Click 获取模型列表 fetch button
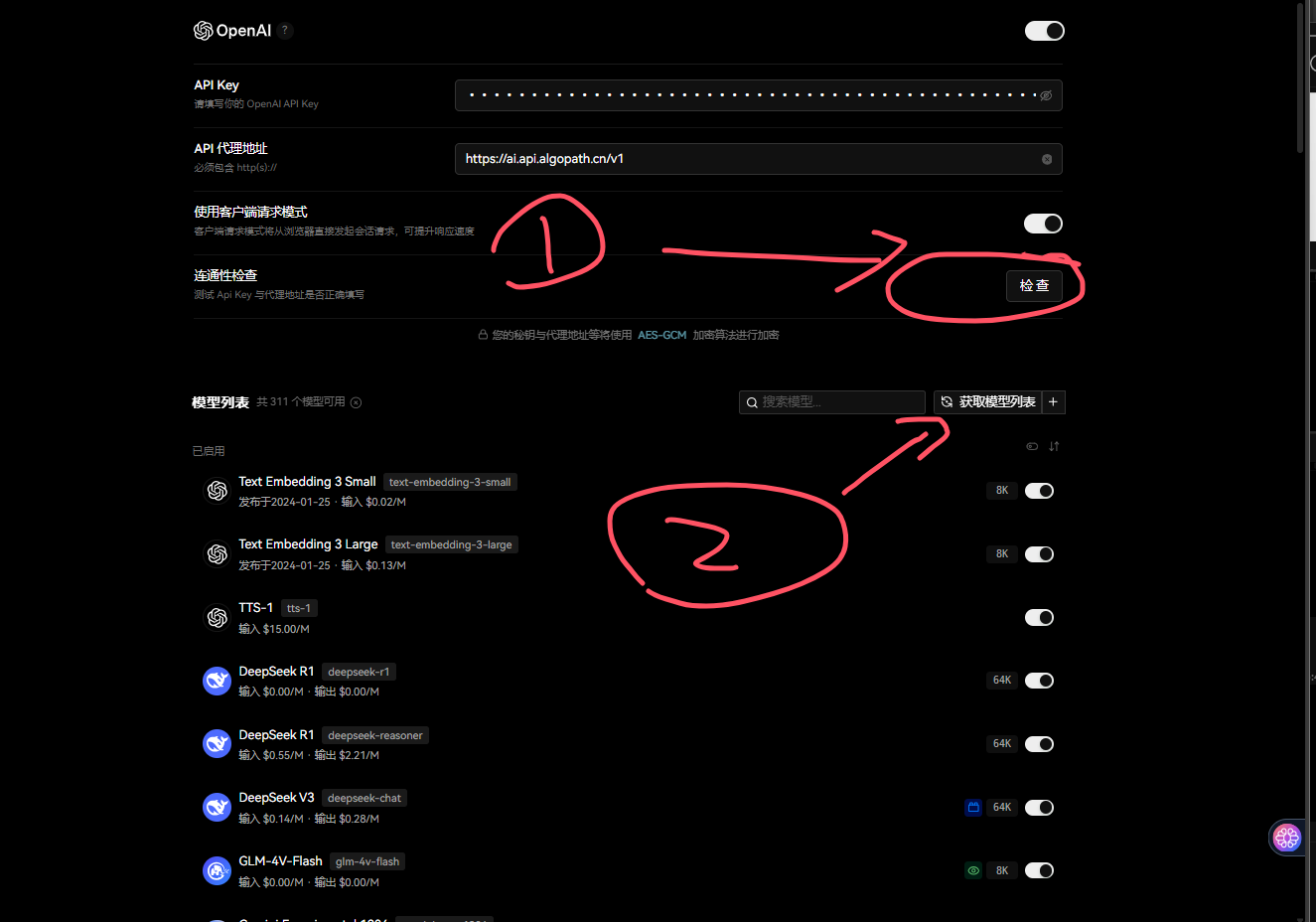The width and height of the screenshot is (1316, 922). 987,401
